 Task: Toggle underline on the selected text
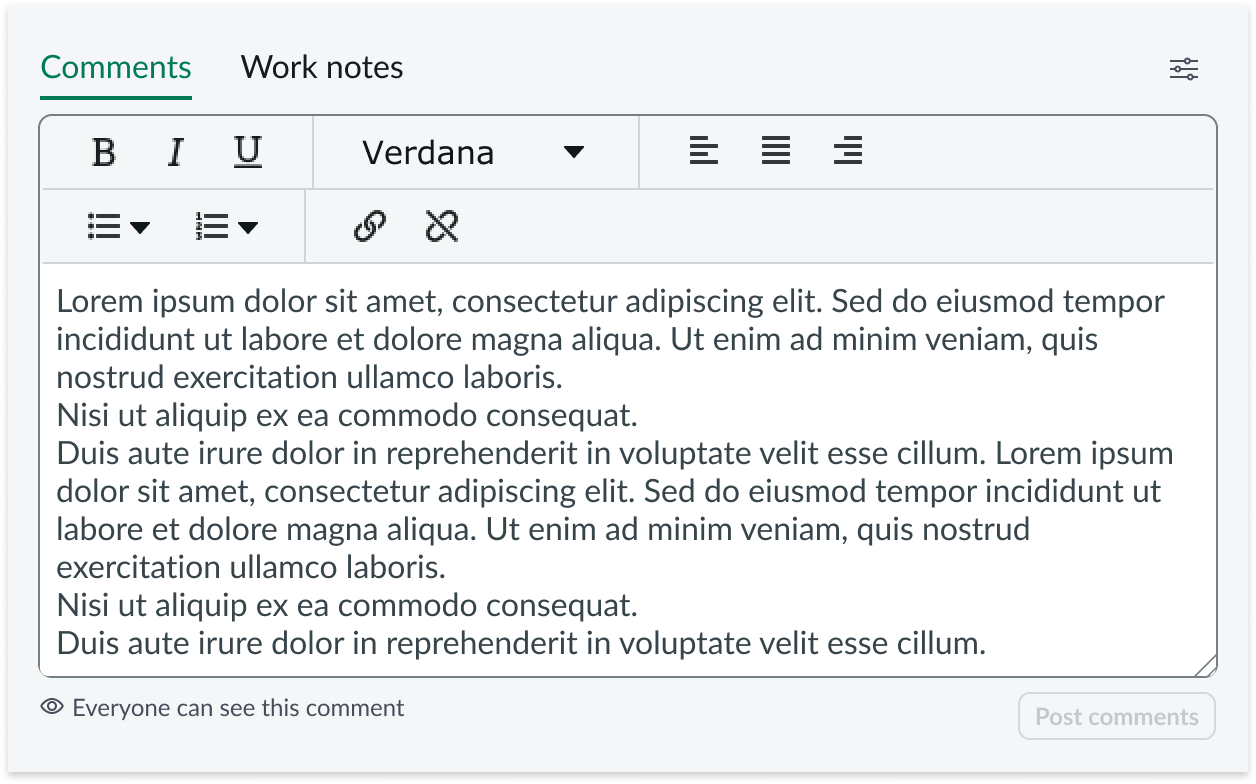pos(246,152)
